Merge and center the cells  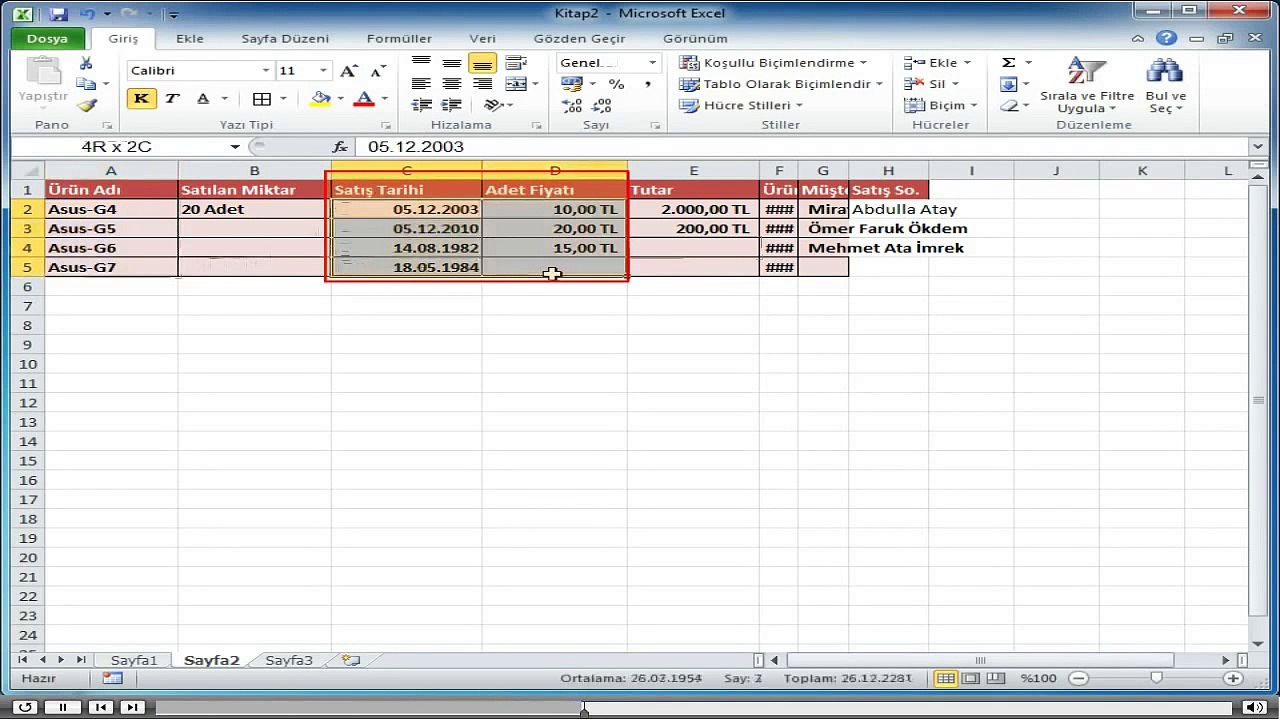[514, 84]
